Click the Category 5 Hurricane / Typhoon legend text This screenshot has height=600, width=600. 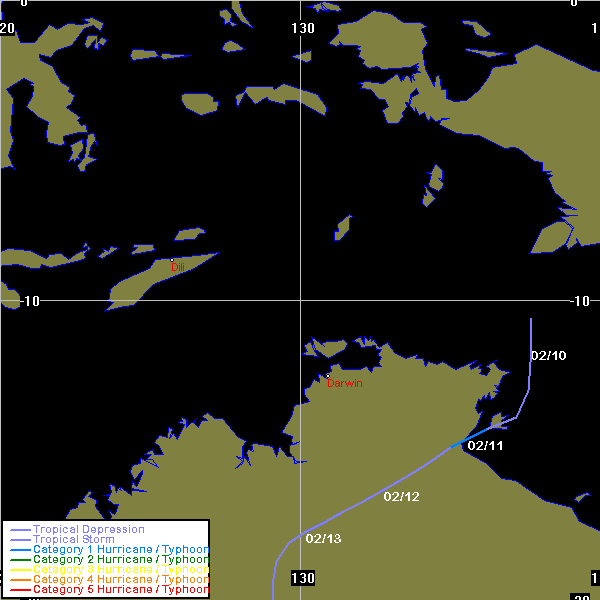tap(120, 590)
